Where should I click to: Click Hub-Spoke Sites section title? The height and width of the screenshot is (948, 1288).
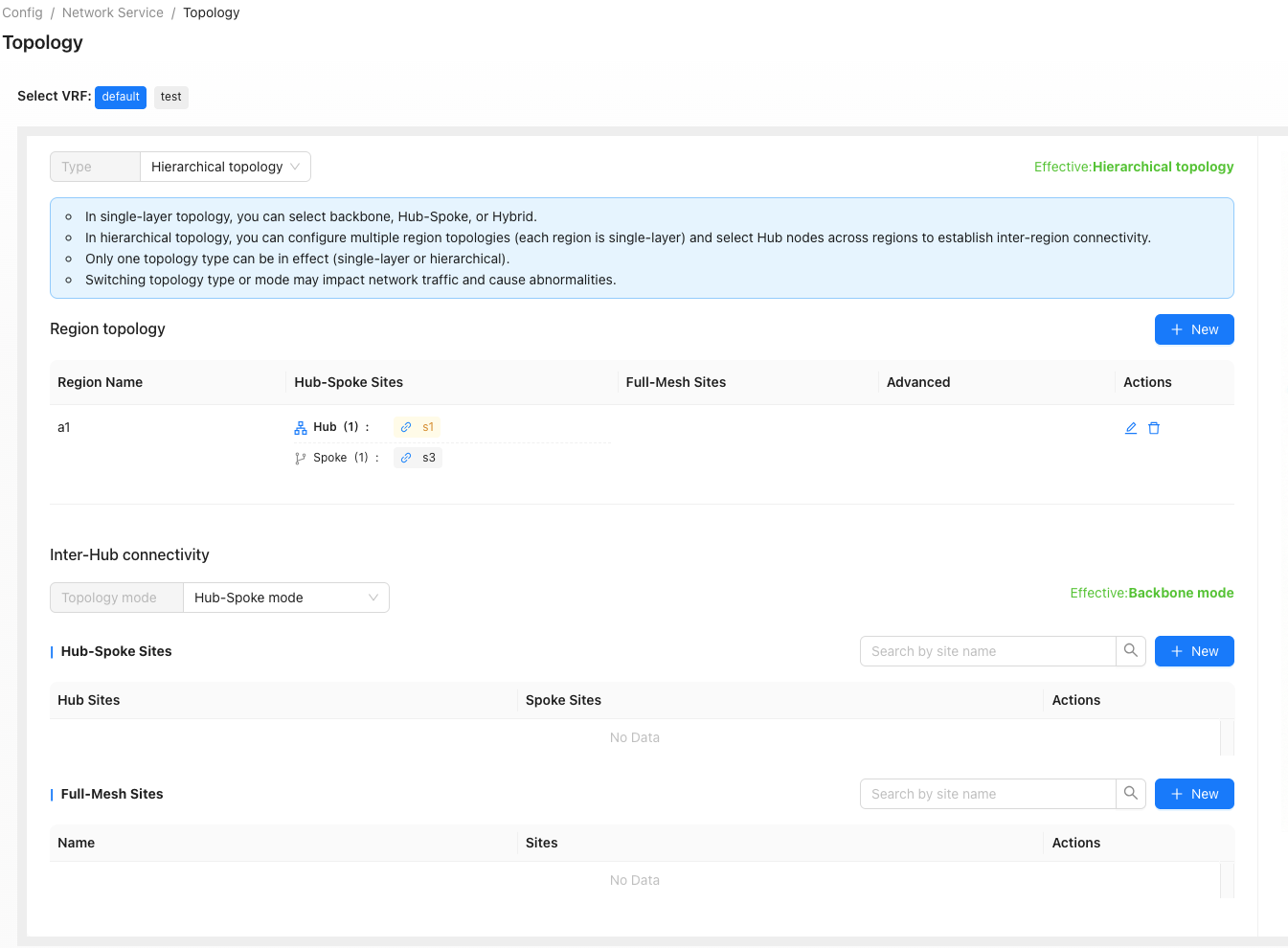[117, 651]
